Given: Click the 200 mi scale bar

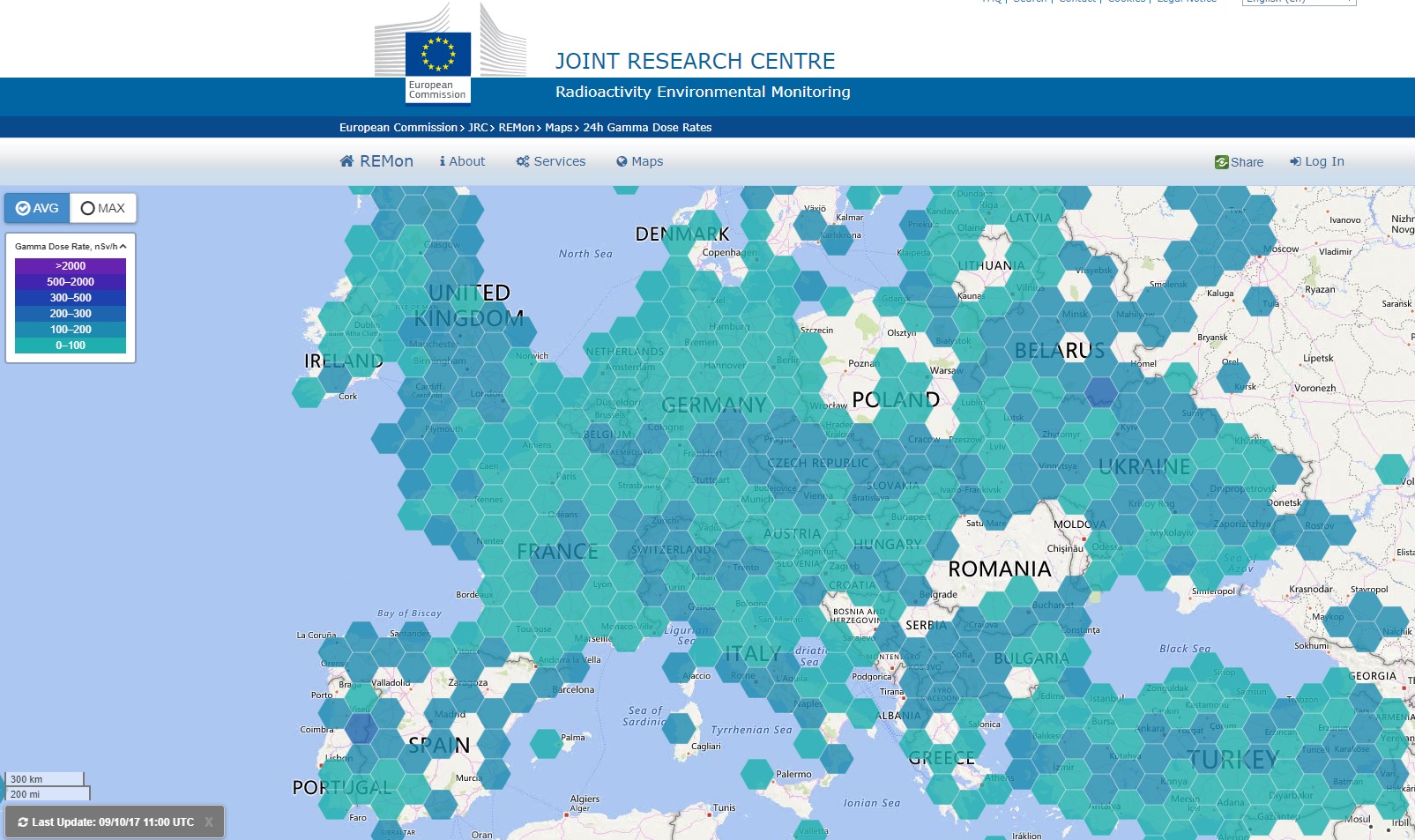Looking at the screenshot, I should (x=49, y=794).
